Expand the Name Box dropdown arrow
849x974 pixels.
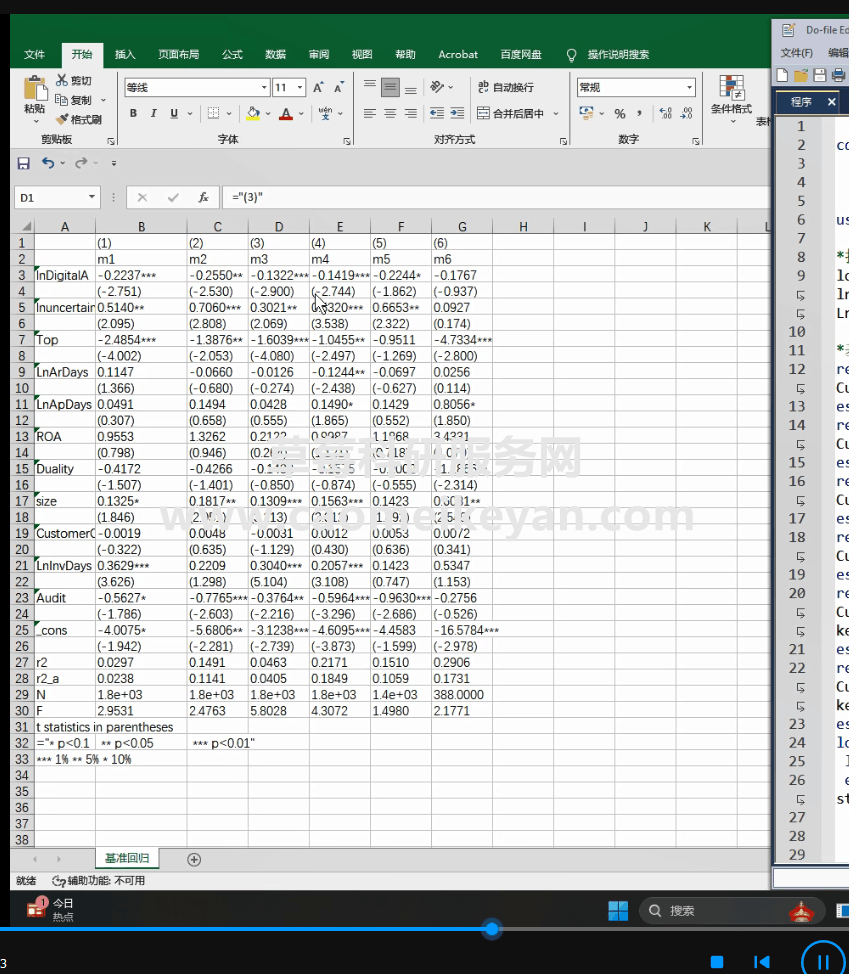point(92,197)
